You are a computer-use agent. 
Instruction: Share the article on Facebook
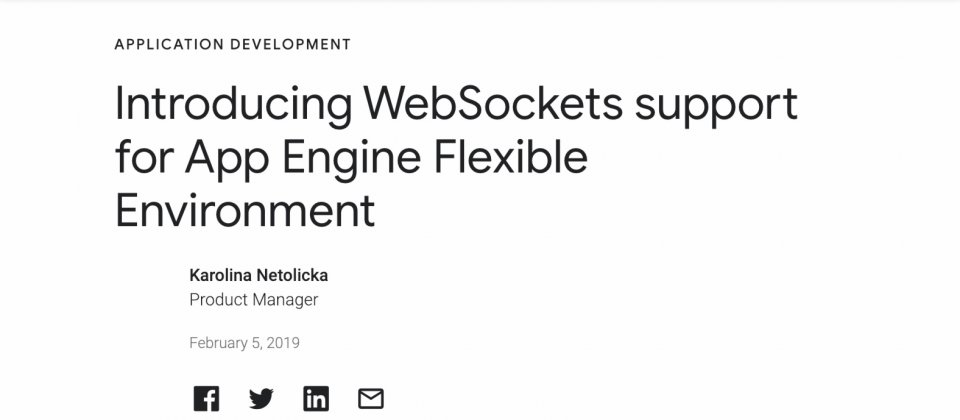pos(206,399)
